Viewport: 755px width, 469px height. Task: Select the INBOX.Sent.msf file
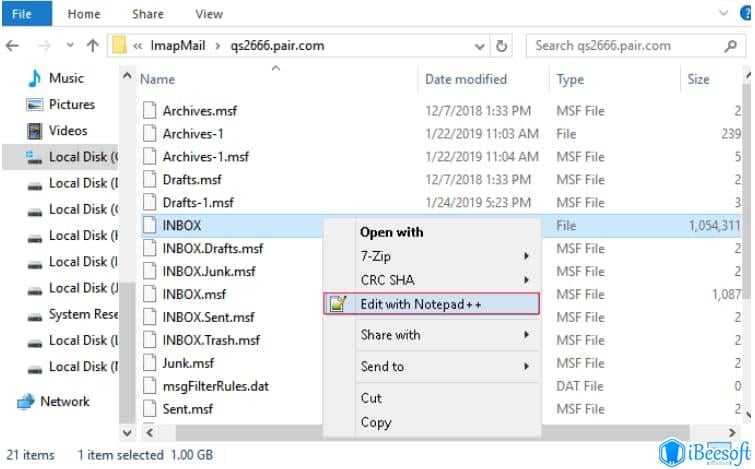208,317
